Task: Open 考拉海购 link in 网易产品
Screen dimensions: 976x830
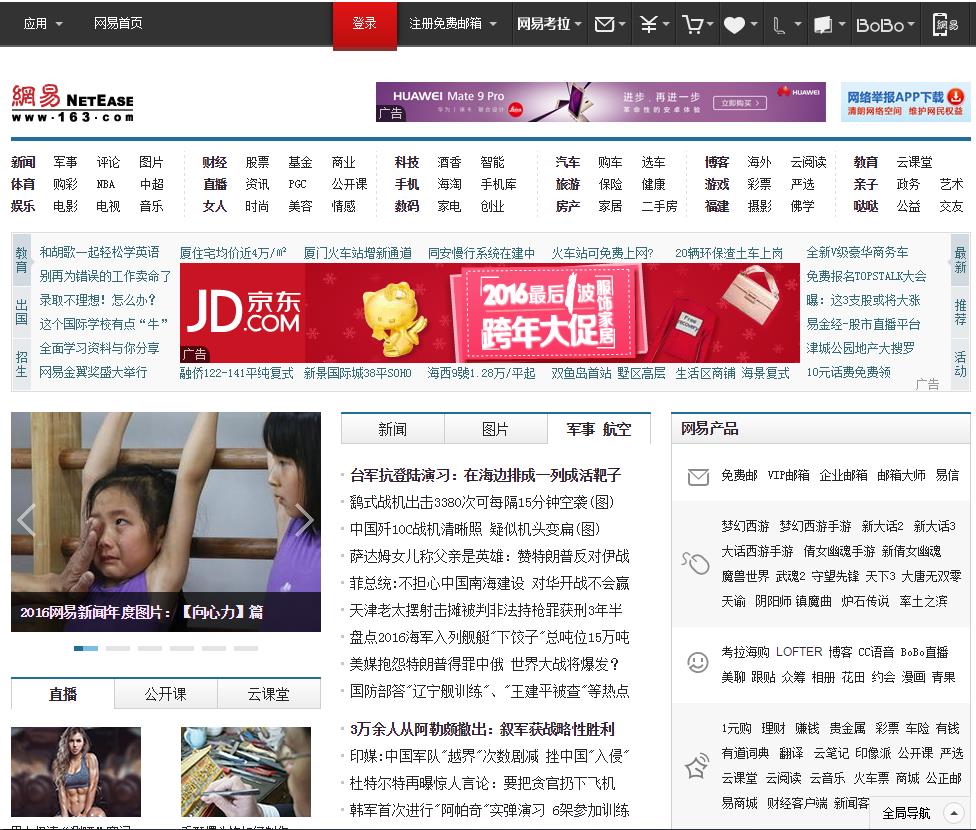Action: pos(745,652)
